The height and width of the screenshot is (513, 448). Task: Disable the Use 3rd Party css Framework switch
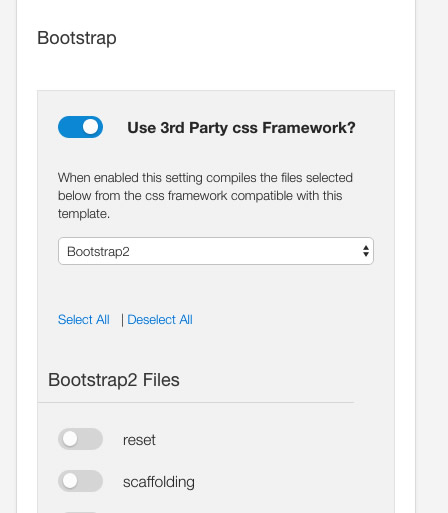pos(80,127)
